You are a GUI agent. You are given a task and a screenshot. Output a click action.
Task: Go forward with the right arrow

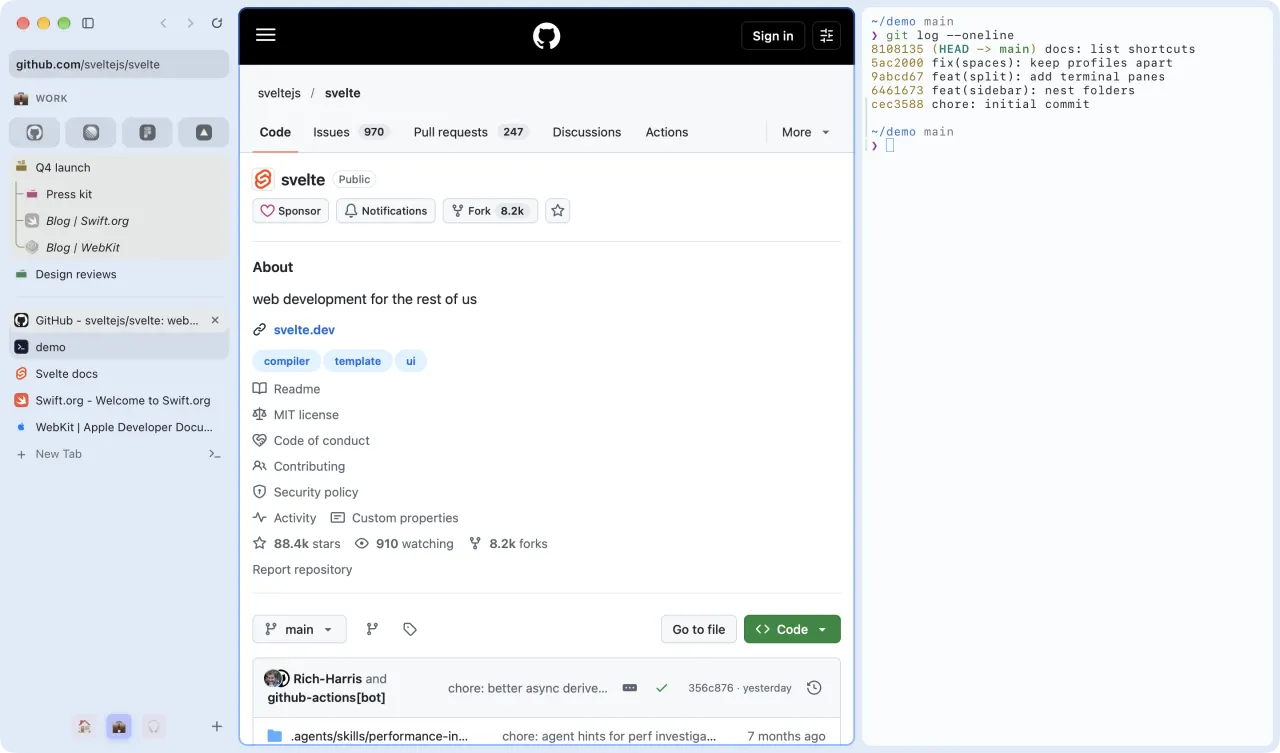pyautogui.click(x=190, y=23)
